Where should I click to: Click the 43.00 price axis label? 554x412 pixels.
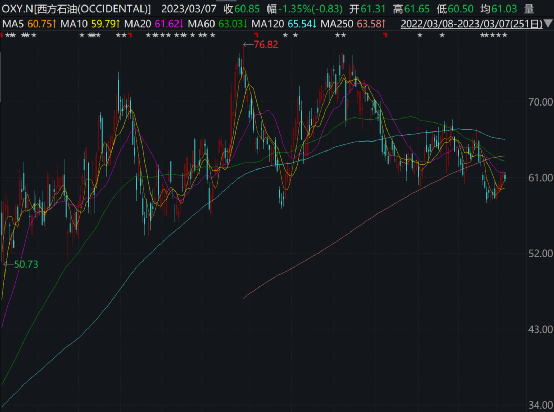541,329
